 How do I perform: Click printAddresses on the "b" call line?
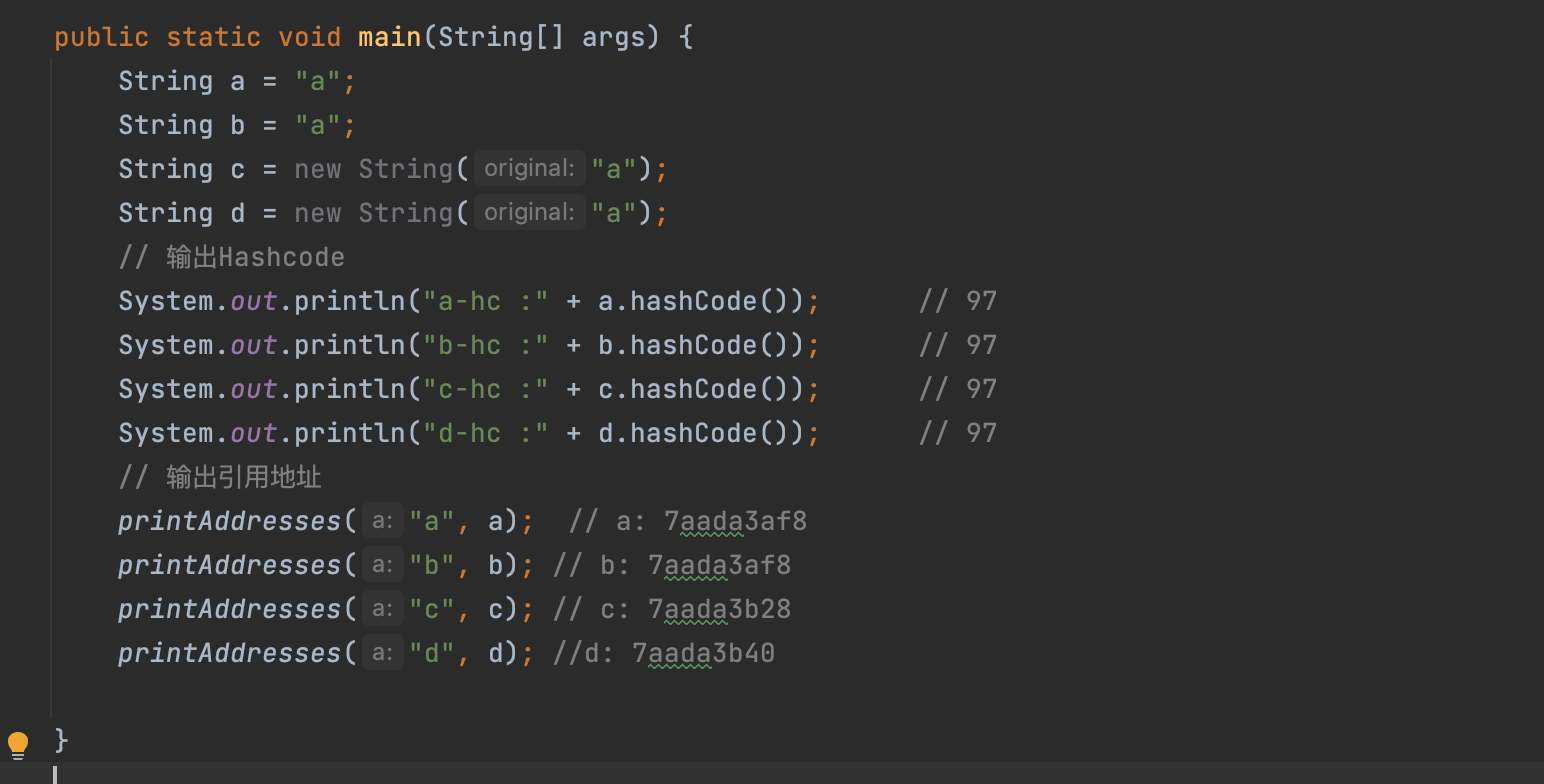230,565
